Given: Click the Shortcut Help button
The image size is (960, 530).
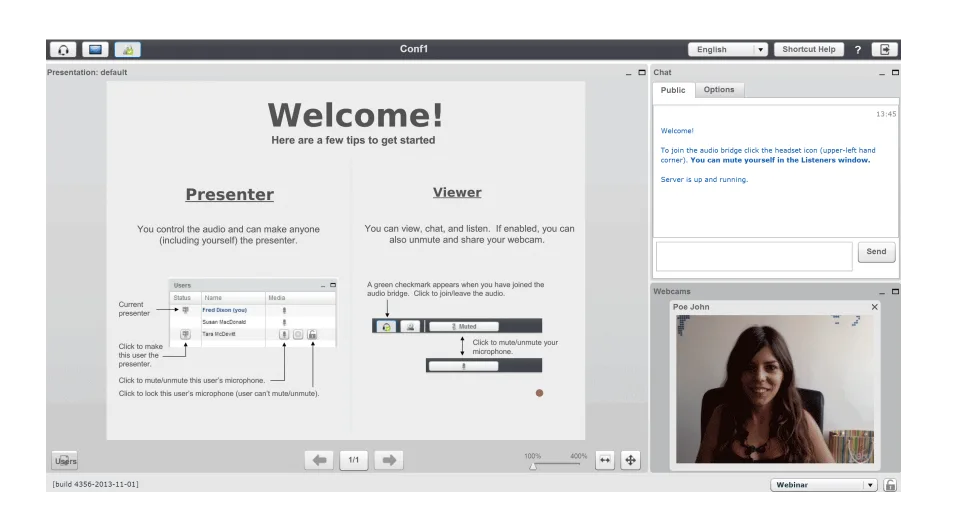Looking at the screenshot, I should (809, 50).
